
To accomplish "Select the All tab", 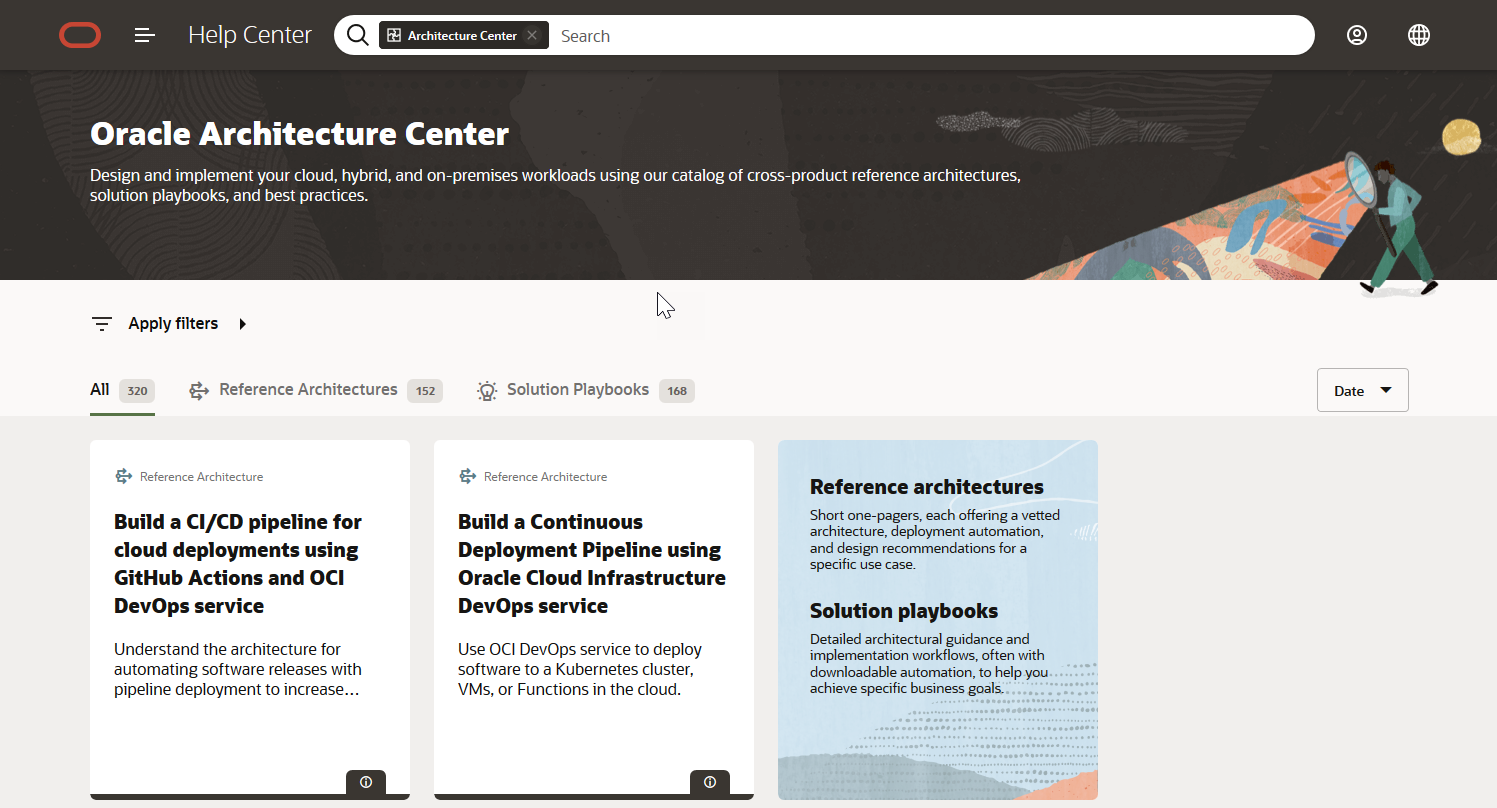I will click(x=98, y=389).
